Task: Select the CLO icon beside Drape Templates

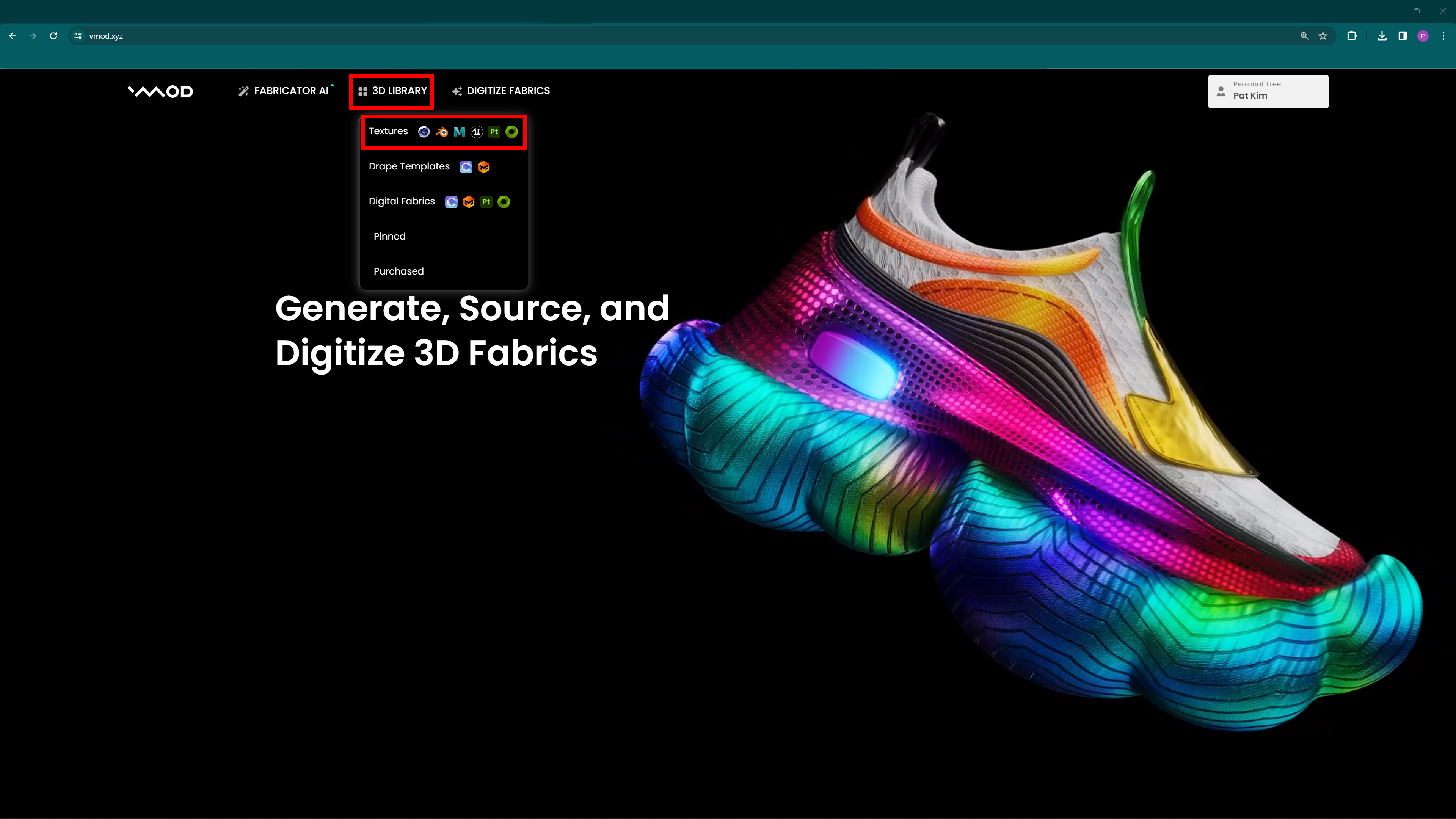Action: click(x=465, y=166)
